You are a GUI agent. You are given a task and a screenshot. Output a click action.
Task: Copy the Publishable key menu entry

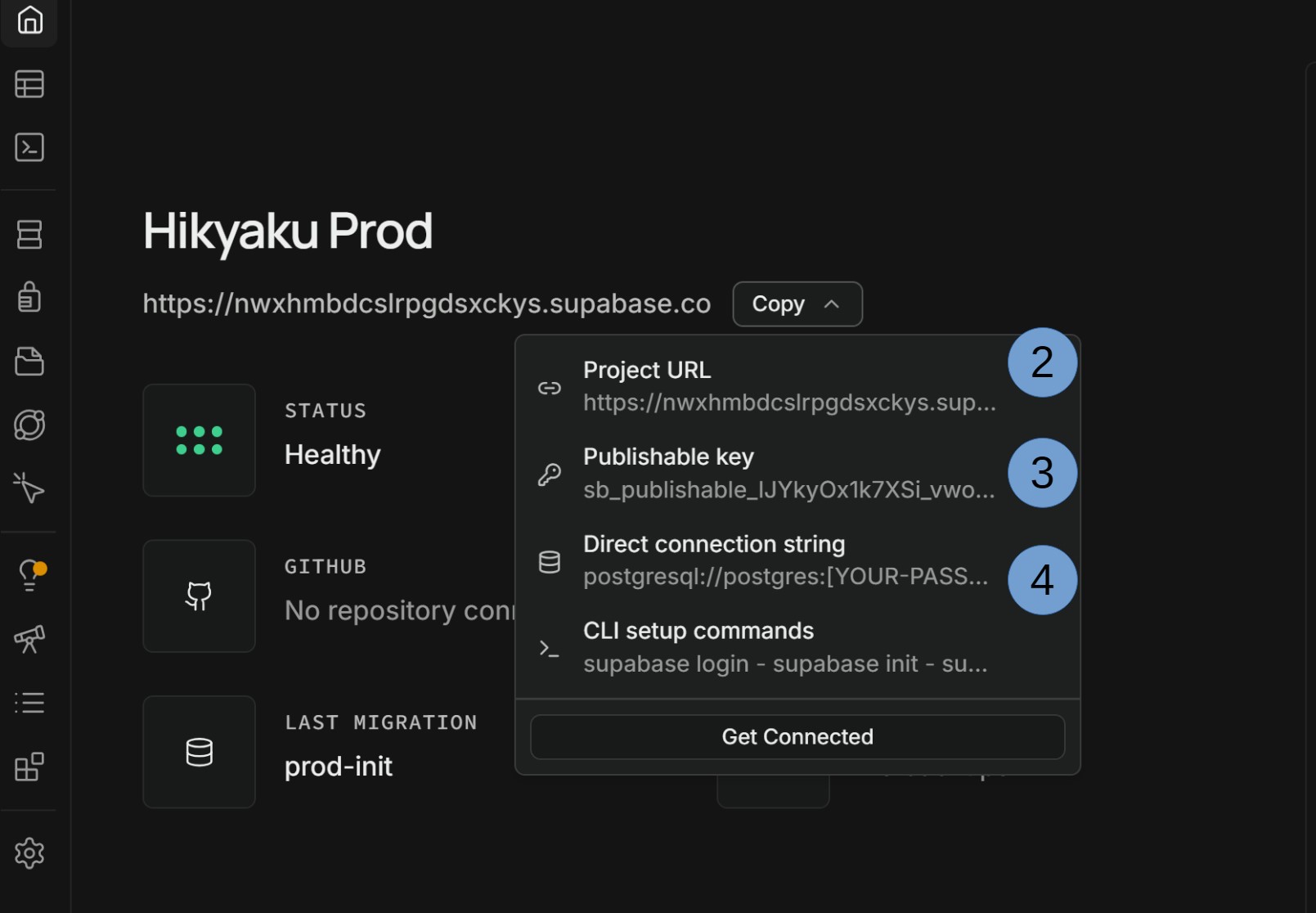click(797, 474)
